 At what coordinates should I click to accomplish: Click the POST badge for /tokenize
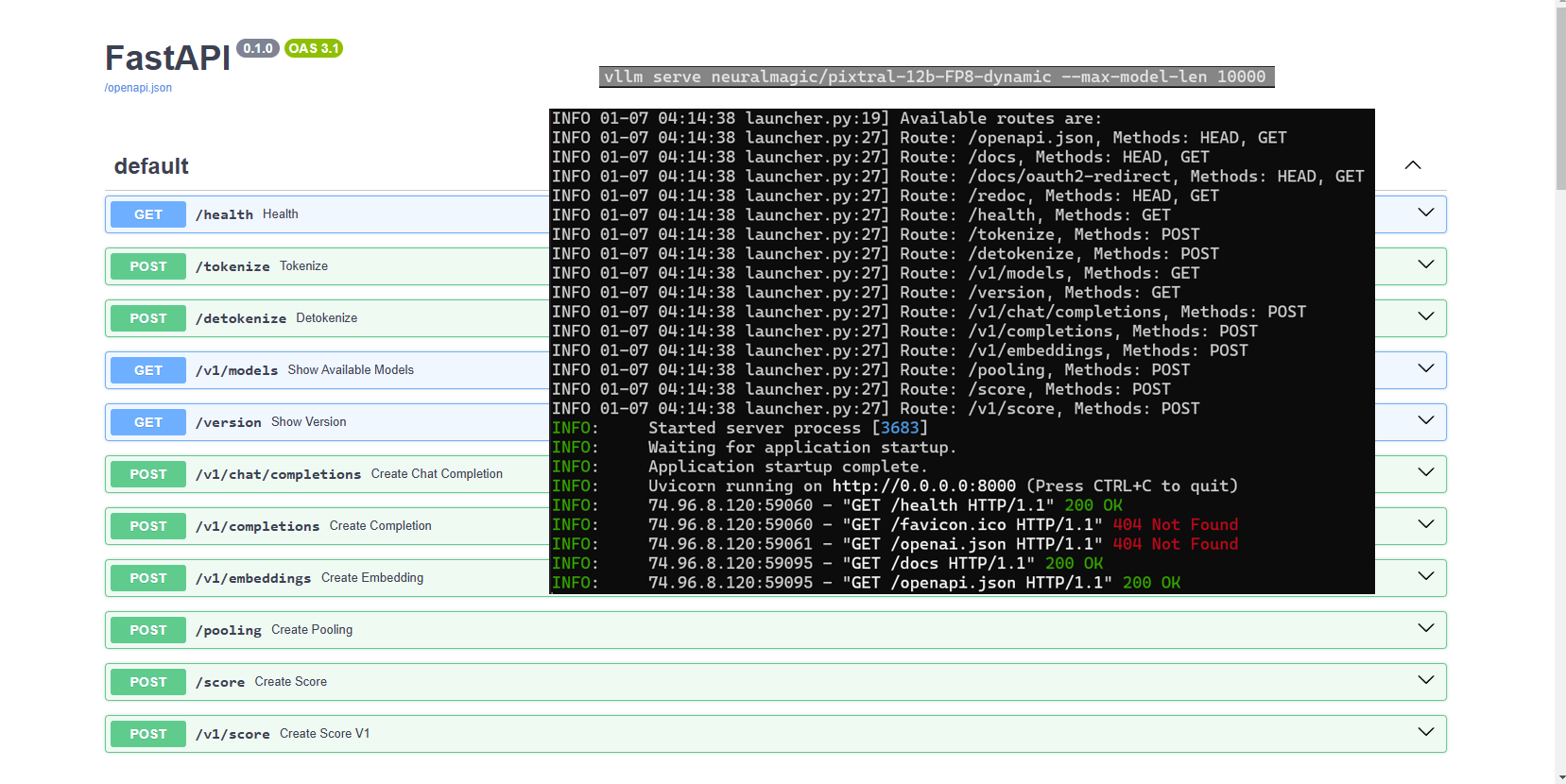[148, 266]
